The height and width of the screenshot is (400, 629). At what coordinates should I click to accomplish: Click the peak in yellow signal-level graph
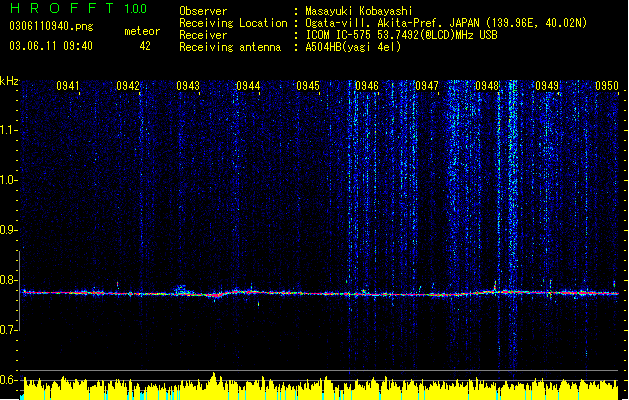click(x=214, y=376)
